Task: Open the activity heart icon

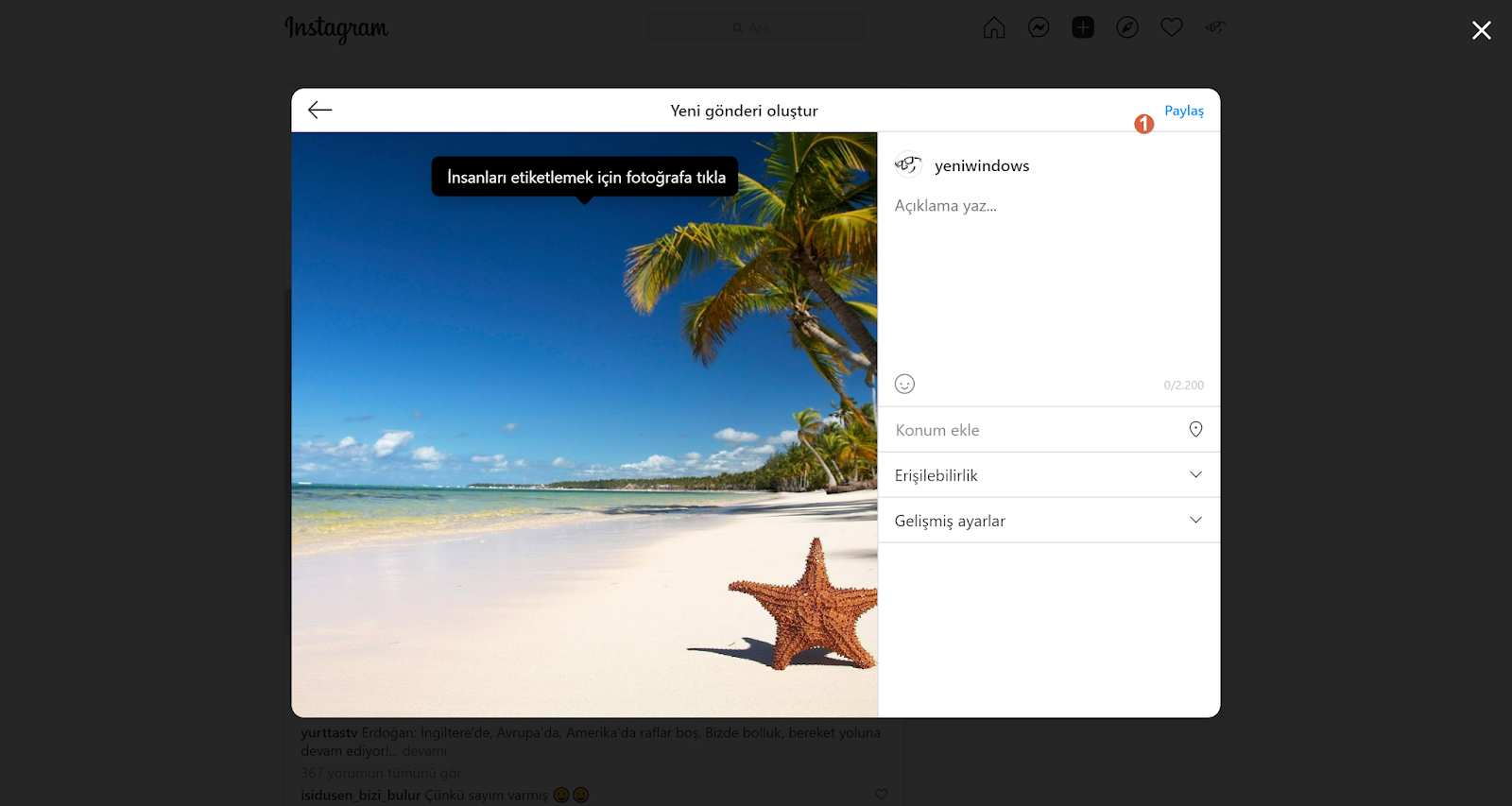Action: 1172,27
